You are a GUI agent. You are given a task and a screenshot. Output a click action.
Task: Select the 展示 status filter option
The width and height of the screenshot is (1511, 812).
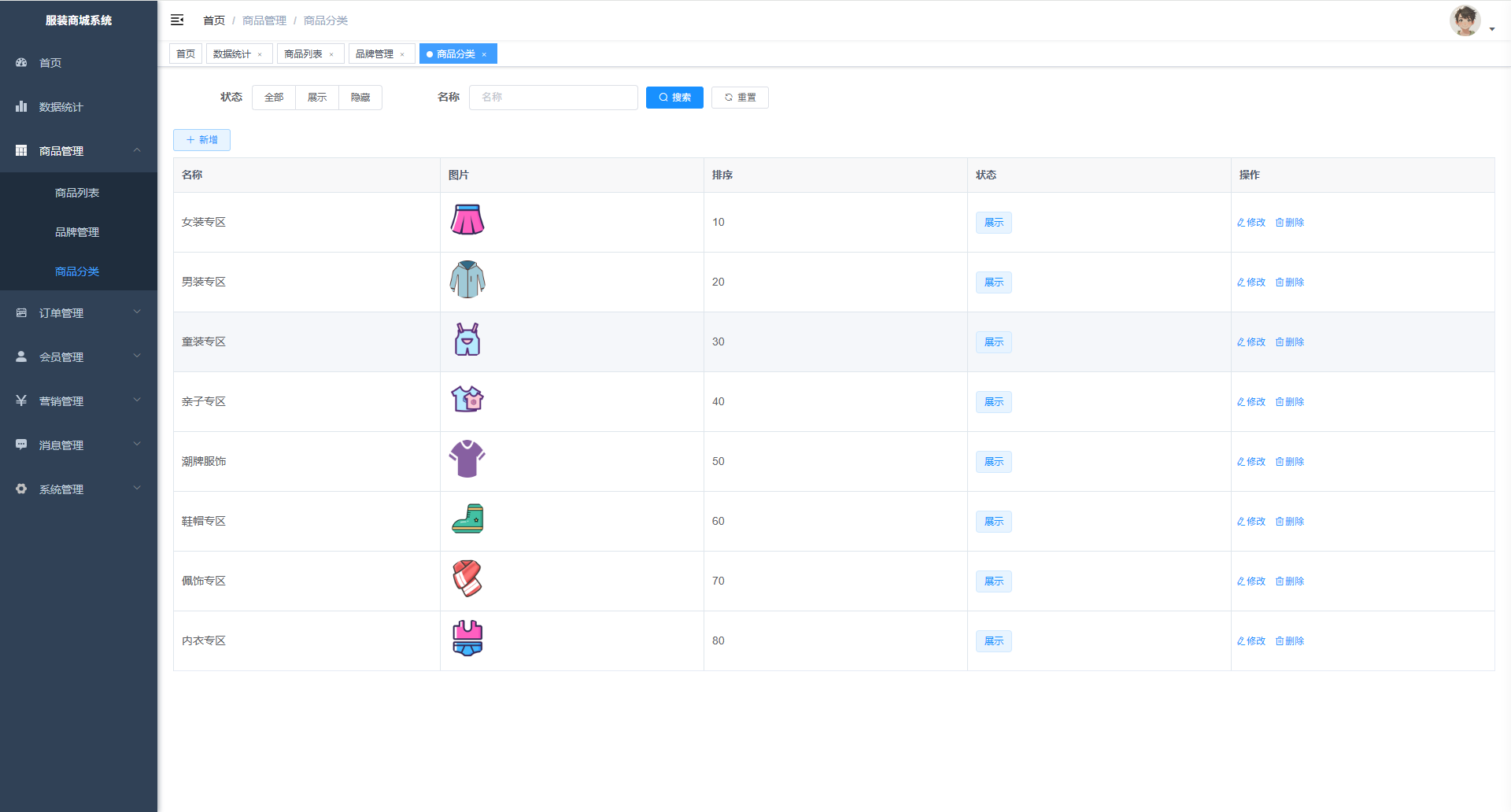(317, 98)
